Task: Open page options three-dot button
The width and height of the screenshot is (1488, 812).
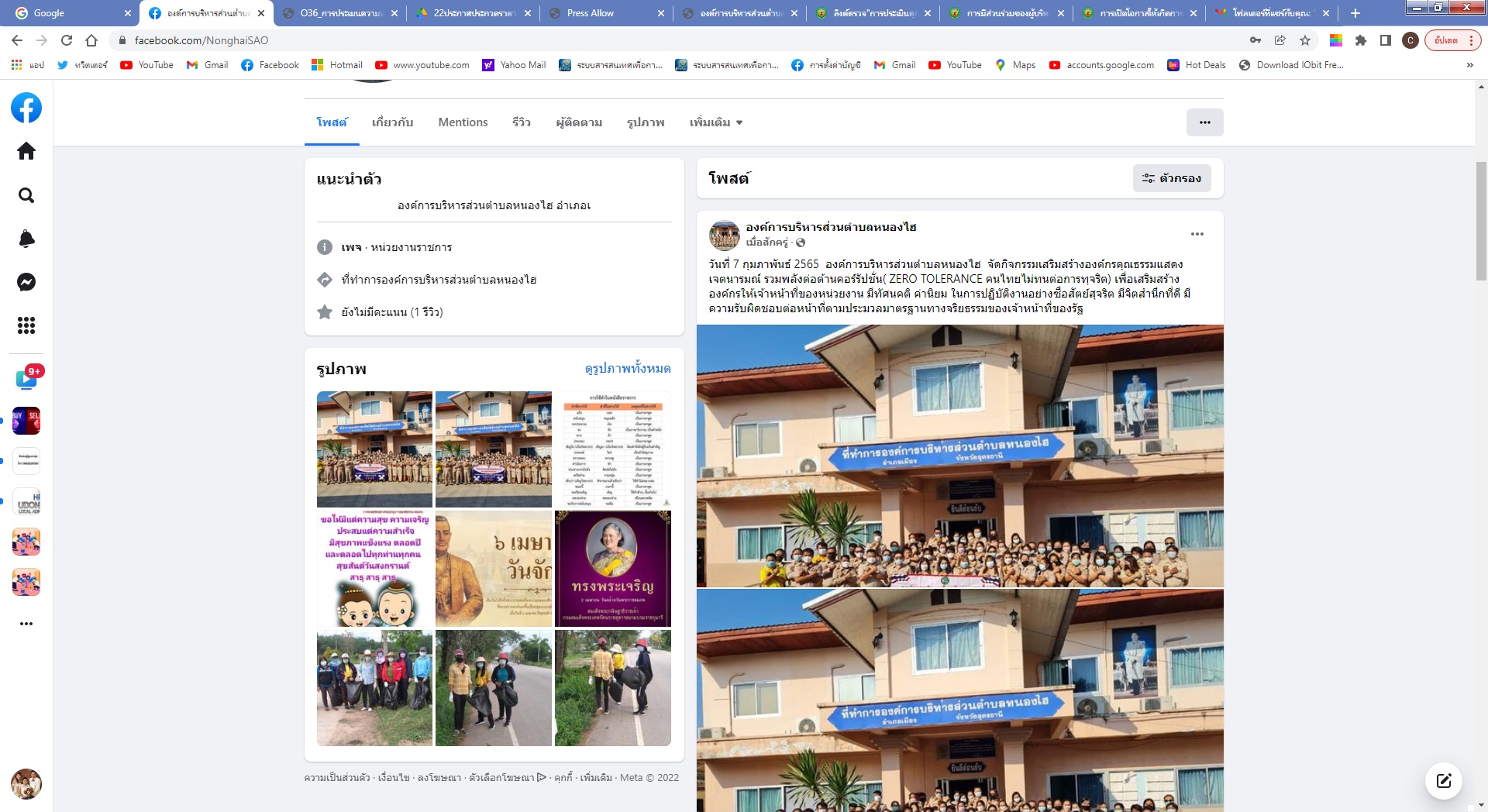Action: (x=1204, y=122)
